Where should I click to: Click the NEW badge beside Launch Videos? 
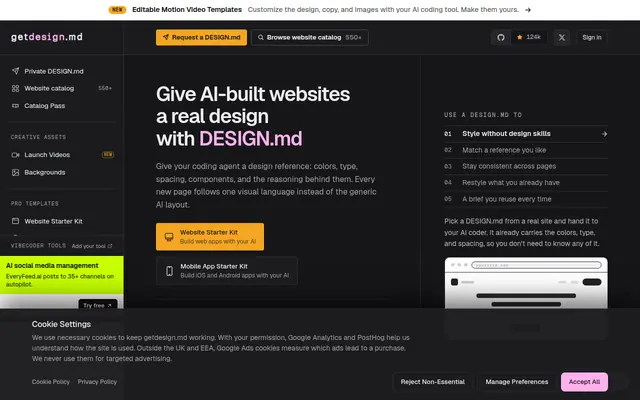click(x=108, y=155)
